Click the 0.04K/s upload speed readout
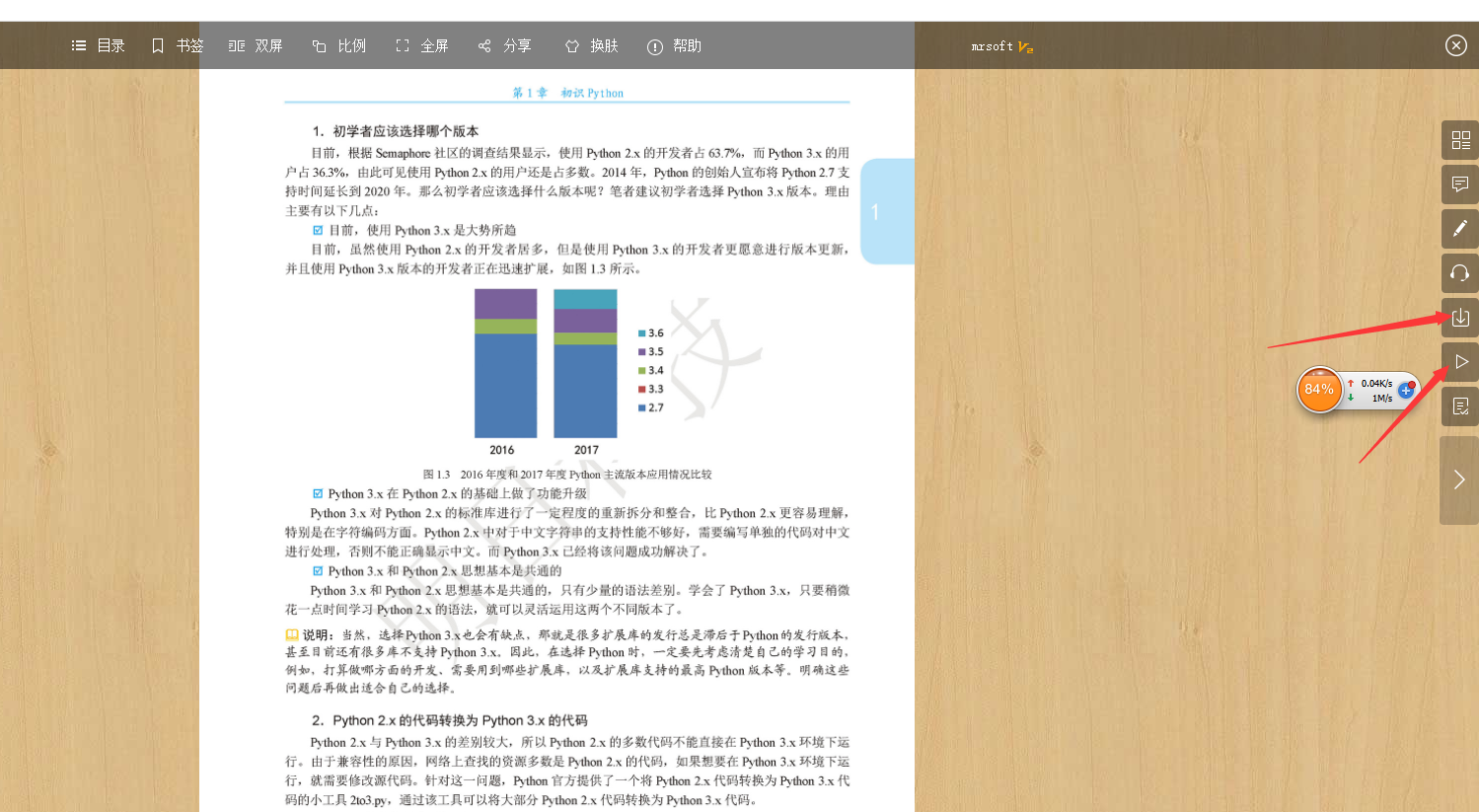 (x=1376, y=384)
